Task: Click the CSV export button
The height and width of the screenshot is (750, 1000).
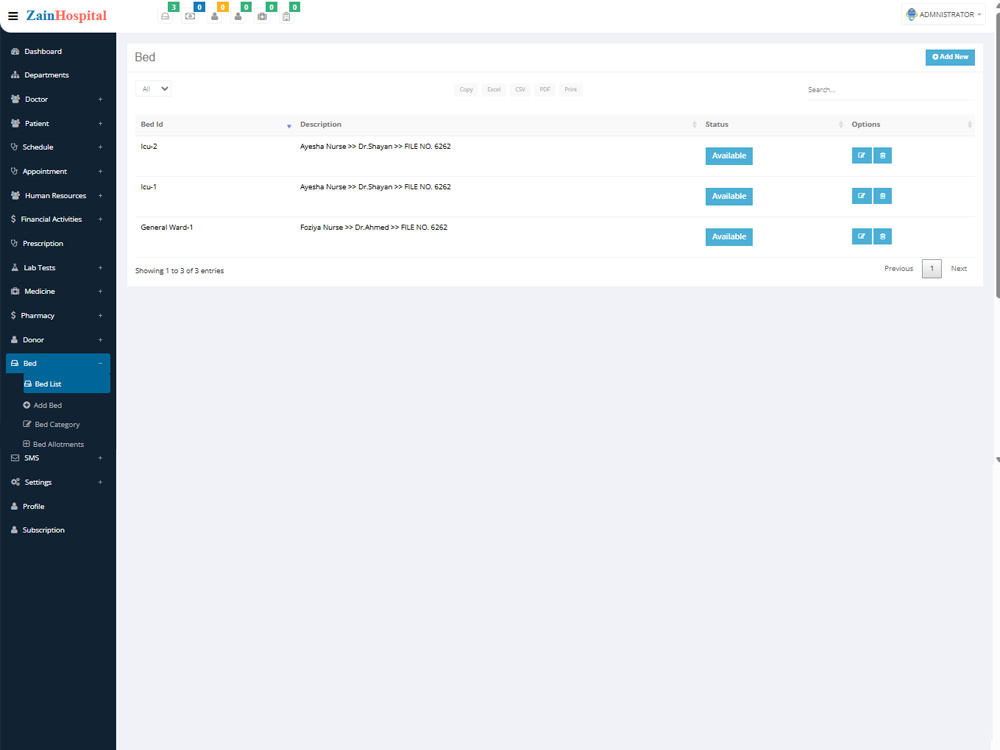Action: (520, 90)
